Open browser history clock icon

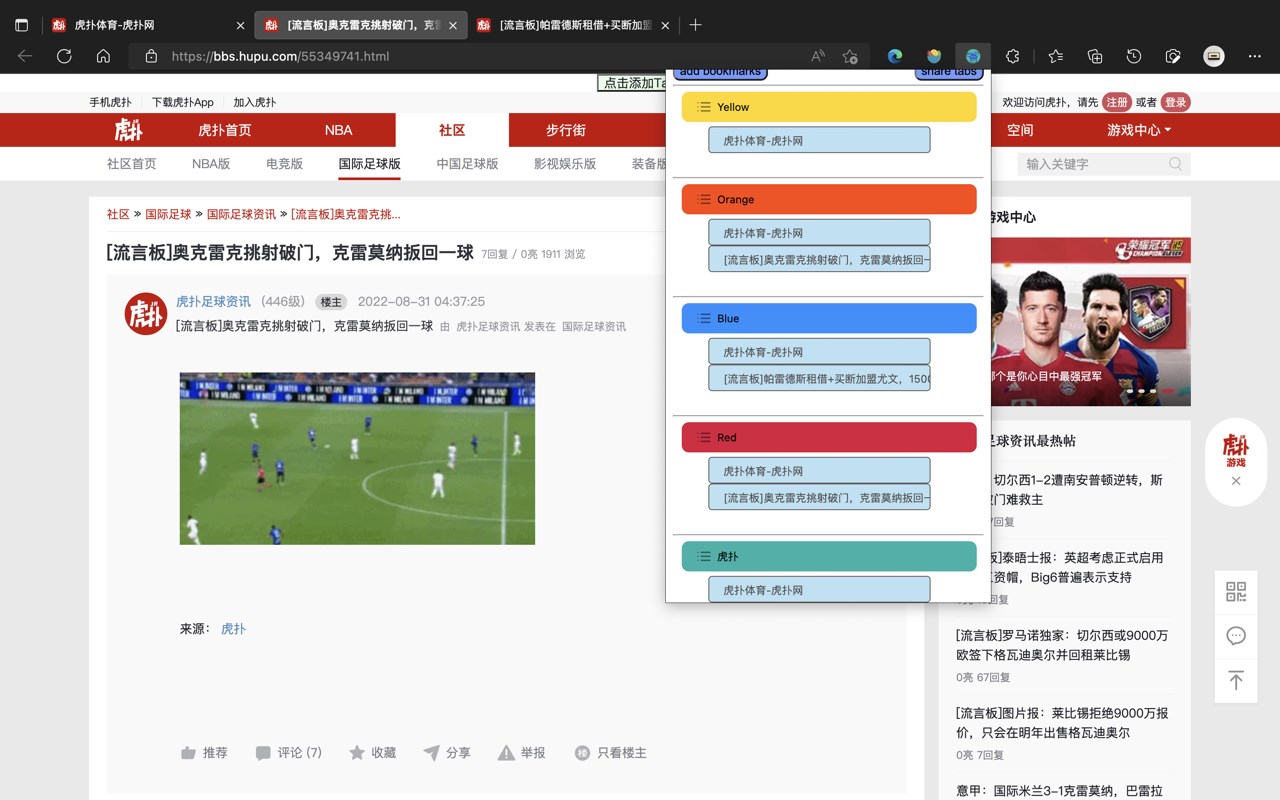1134,56
